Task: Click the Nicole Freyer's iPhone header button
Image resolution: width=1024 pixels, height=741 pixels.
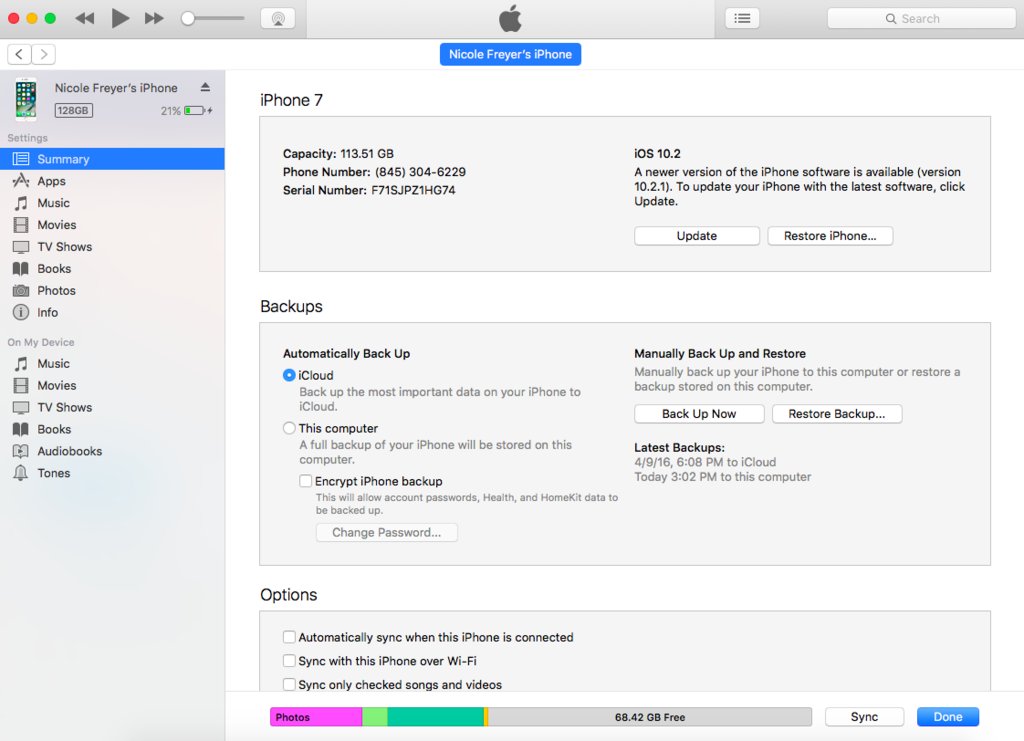Action: tap(510, 54)
